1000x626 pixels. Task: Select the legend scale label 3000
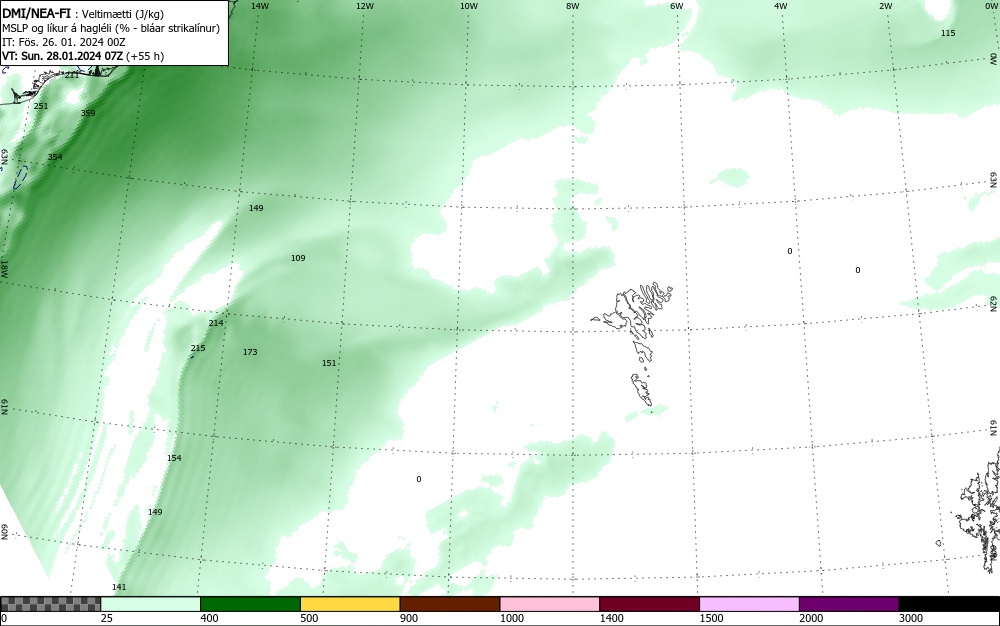coord(911,618)
